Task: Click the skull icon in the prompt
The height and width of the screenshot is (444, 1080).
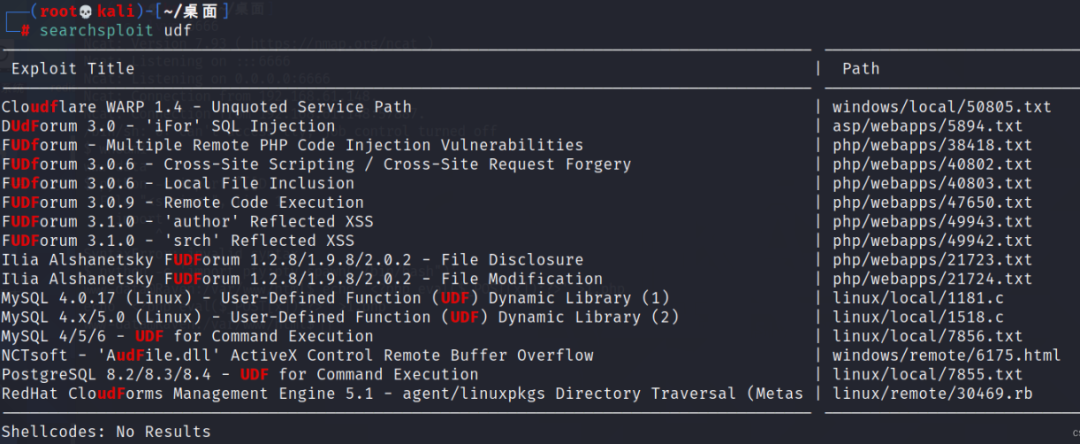Action: tap(86, 12)
